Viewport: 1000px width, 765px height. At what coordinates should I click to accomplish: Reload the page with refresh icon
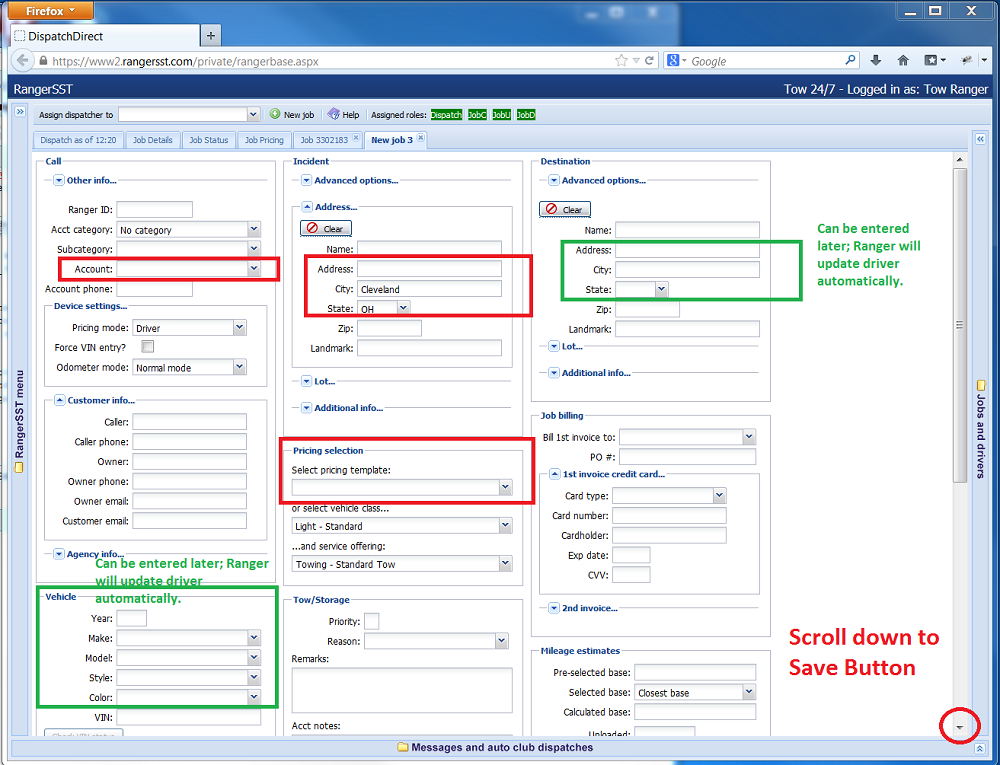pos(650,61)
